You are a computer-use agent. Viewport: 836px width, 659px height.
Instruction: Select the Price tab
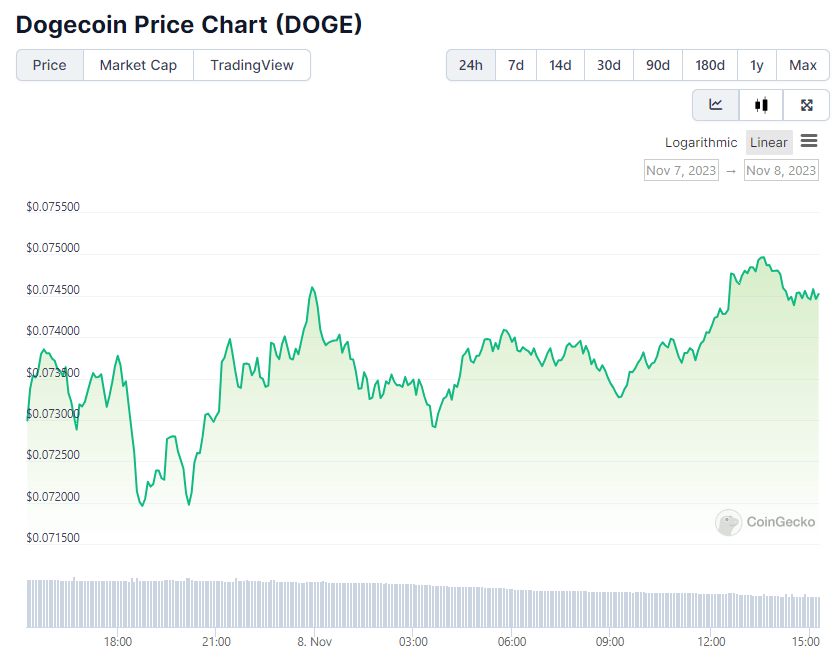tap(50, 65)
